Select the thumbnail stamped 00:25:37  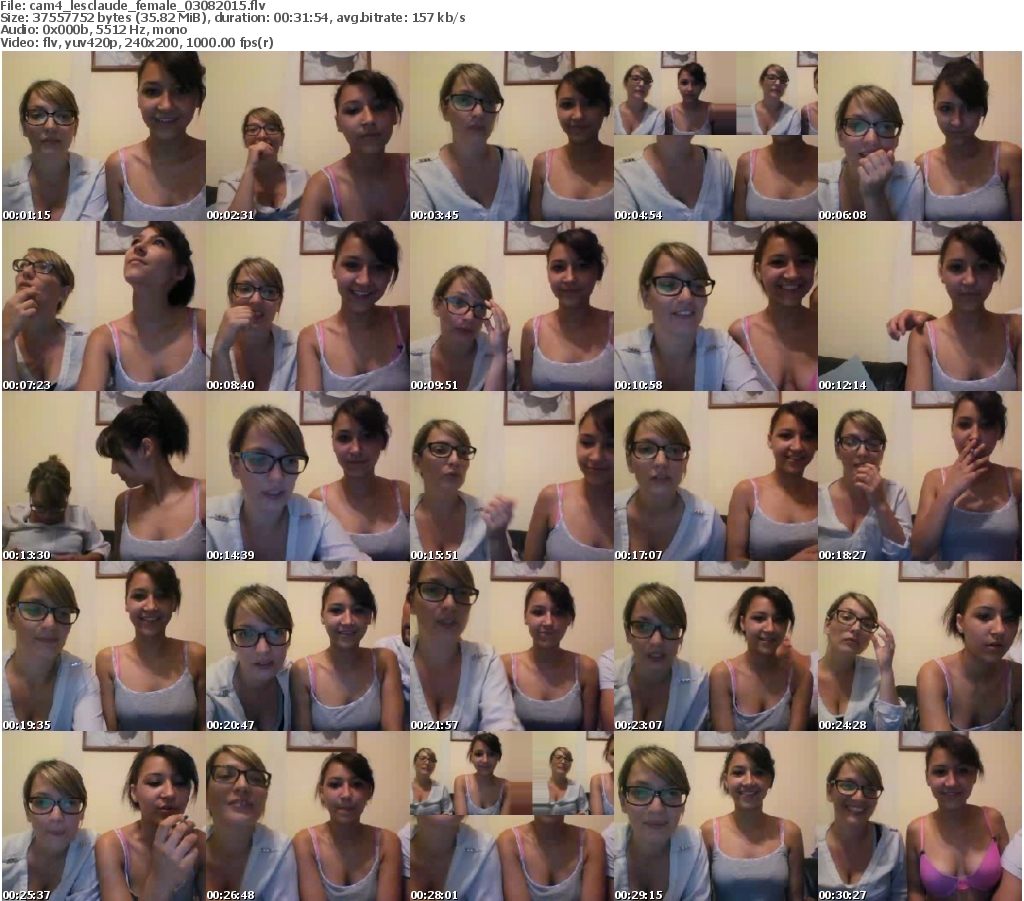point(104,816)
